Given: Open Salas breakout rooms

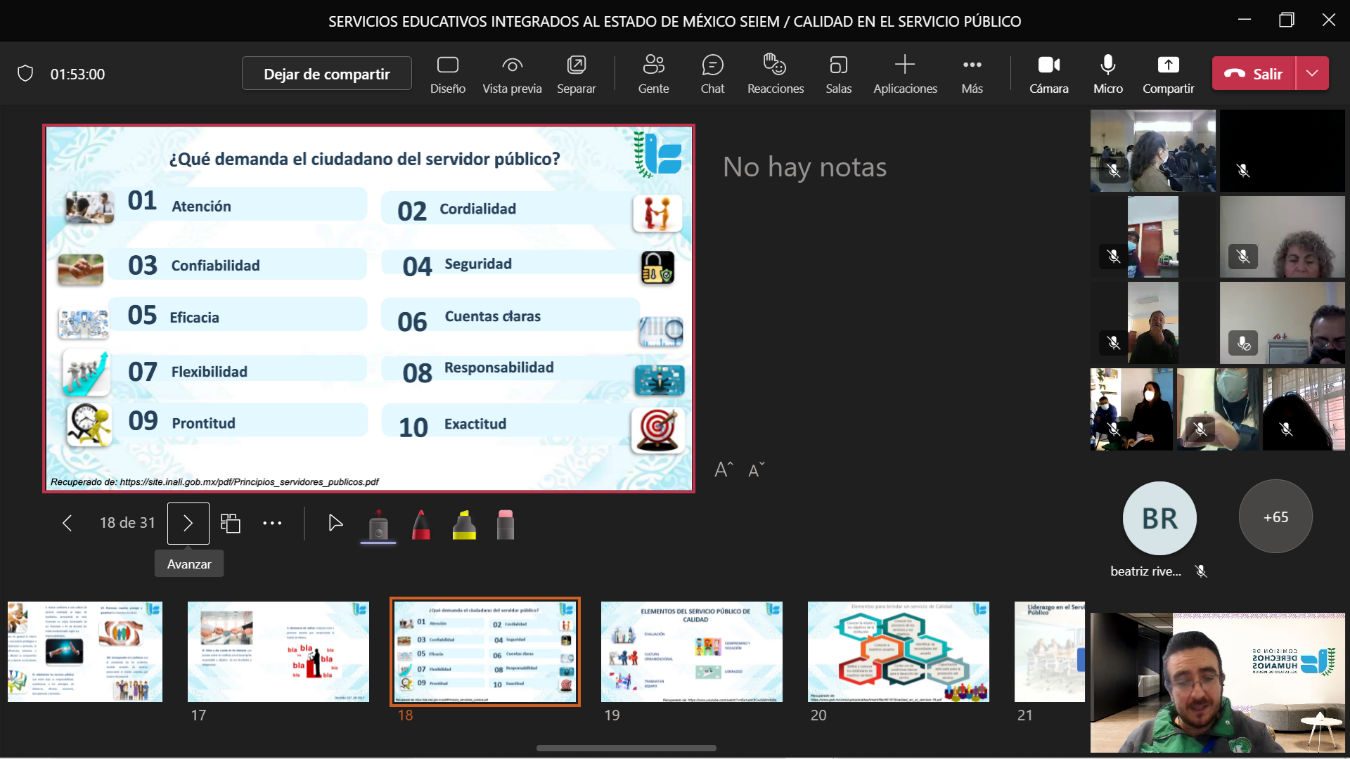Looking at the screenshot, I should click(x=838, y=74).
